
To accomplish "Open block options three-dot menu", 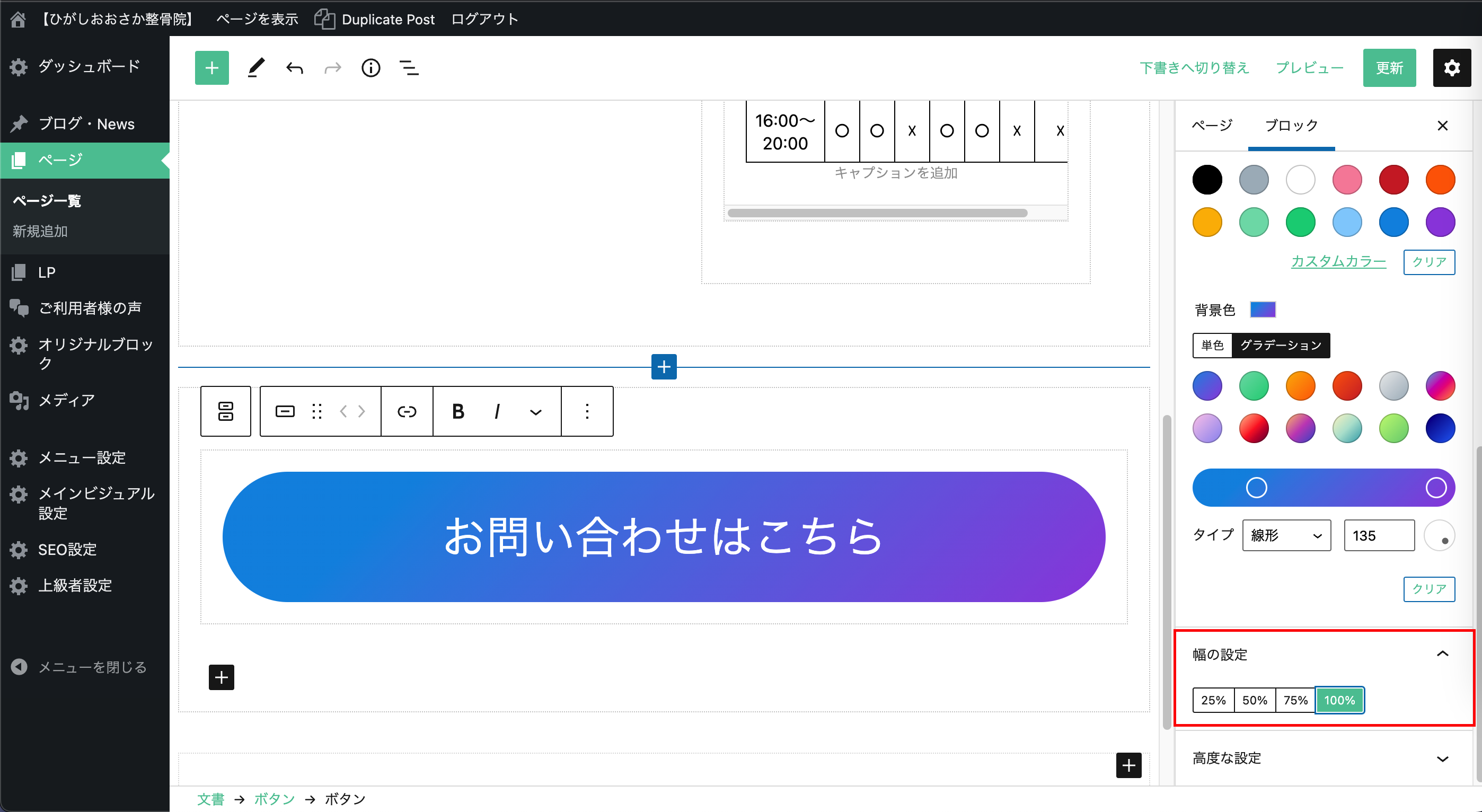I will point(587,411).
